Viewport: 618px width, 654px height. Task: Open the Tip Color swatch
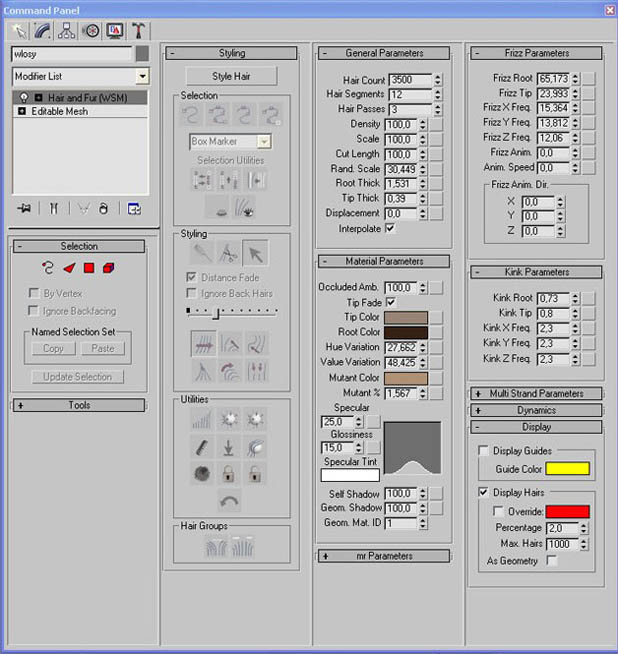pyautogui.click(x=406, y=317)
